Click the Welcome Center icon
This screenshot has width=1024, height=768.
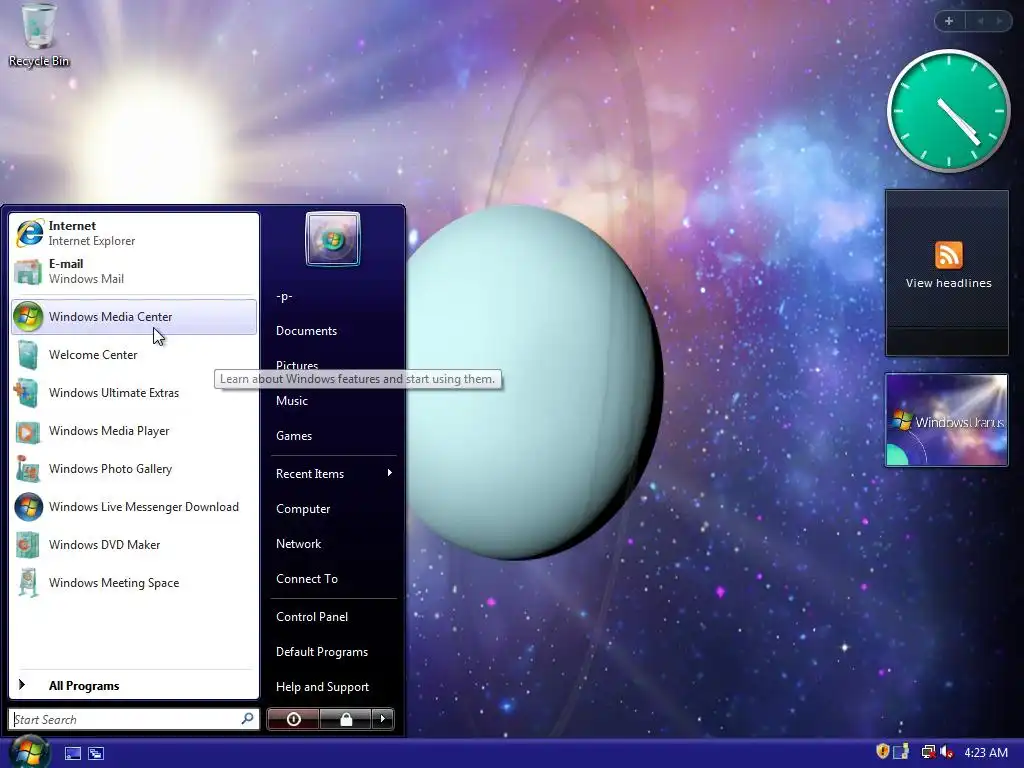coord(28,355)
